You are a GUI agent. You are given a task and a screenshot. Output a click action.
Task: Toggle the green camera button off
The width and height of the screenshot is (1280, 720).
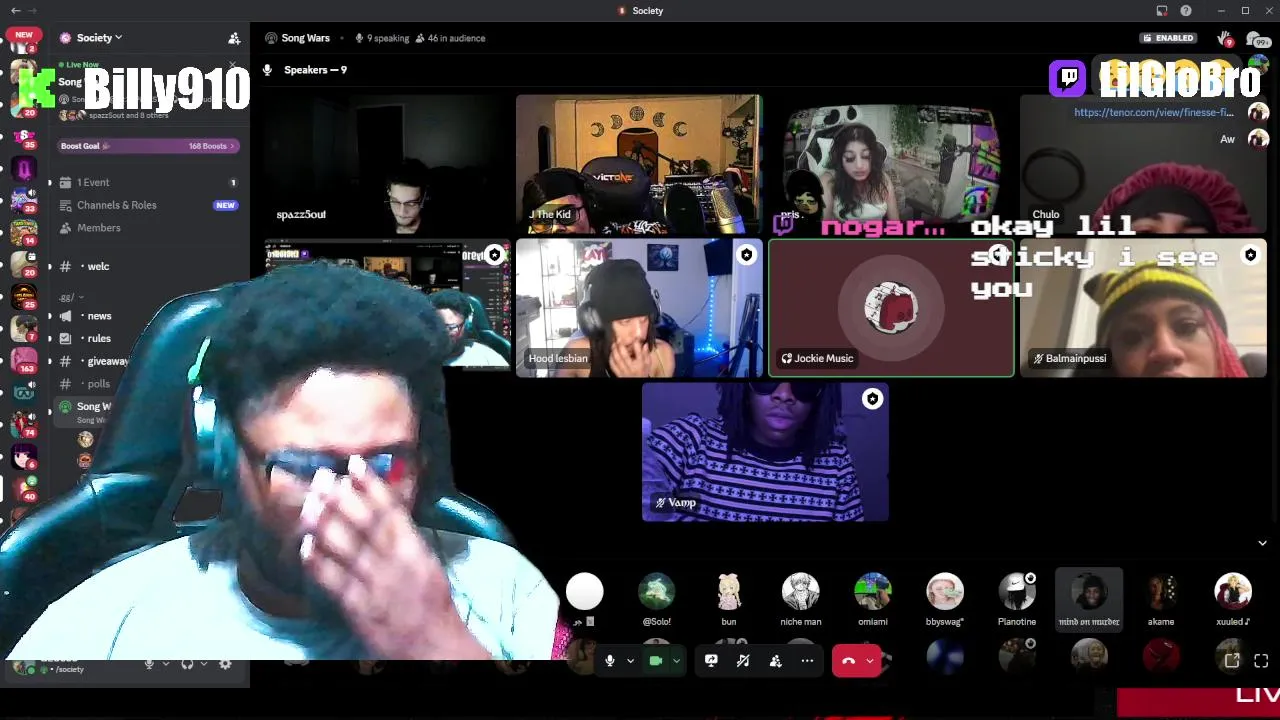[656, 661]
